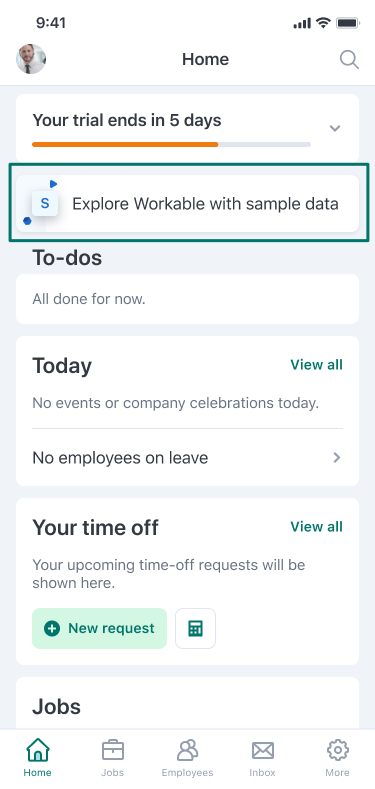Viewport: 375px width, 789px height.
Task: Open the Inbox envelope icon
Action: (262, 751)
